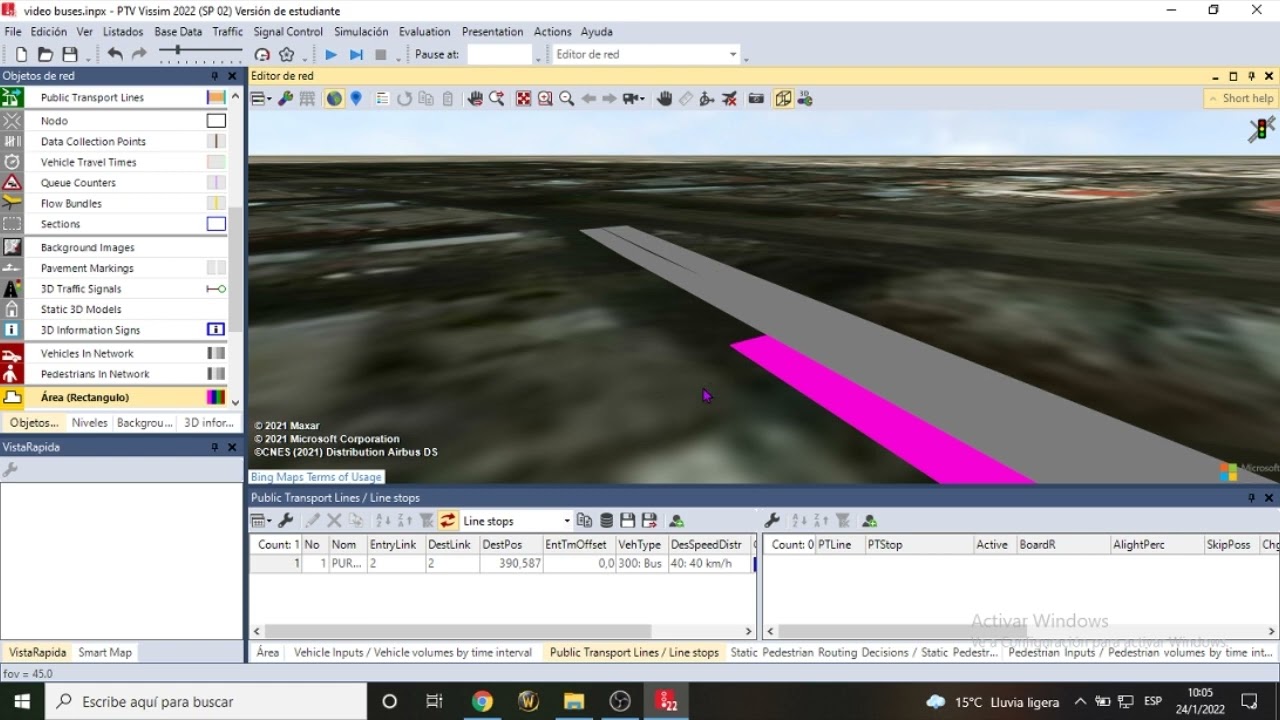This screenshot has height=720, width=1280.
Task: Click zoom out magnifier in network editor
Action: pyautogui.click(x=567, y=99)
